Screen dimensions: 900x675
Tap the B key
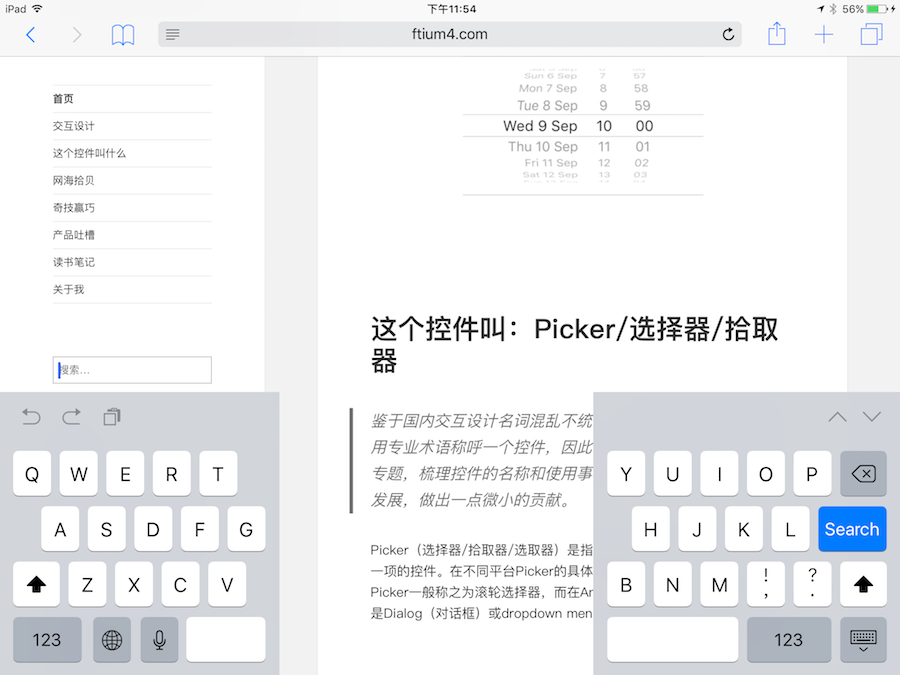pos(626,584)
